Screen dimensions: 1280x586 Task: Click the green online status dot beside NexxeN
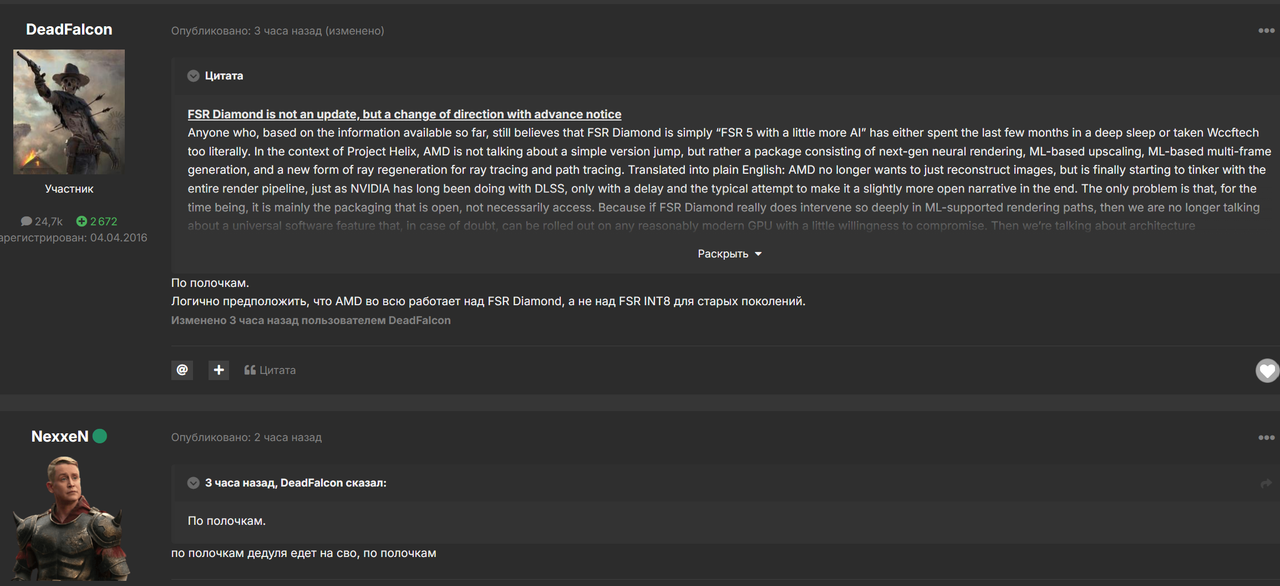coord(100,436)
